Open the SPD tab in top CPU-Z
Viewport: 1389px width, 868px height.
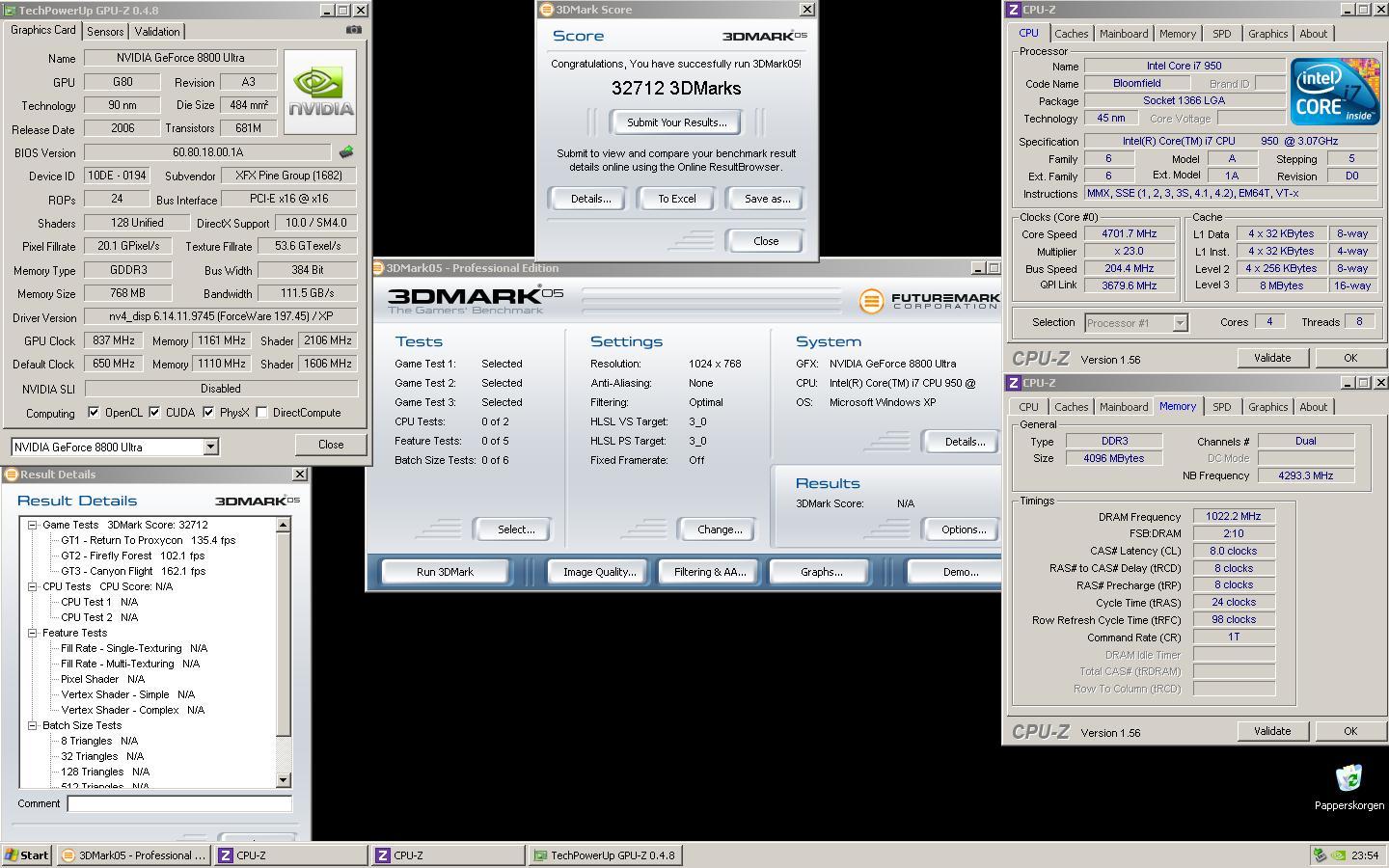[1221, 34]
